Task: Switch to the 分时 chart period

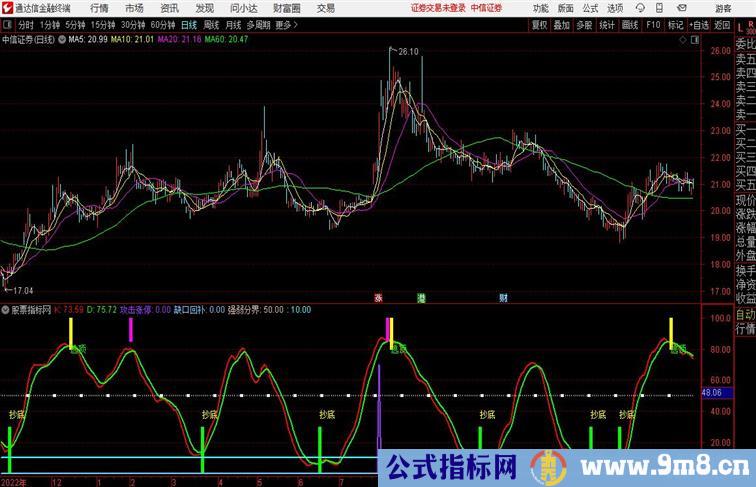Action: pyautogui.click(x=26, y=25)
